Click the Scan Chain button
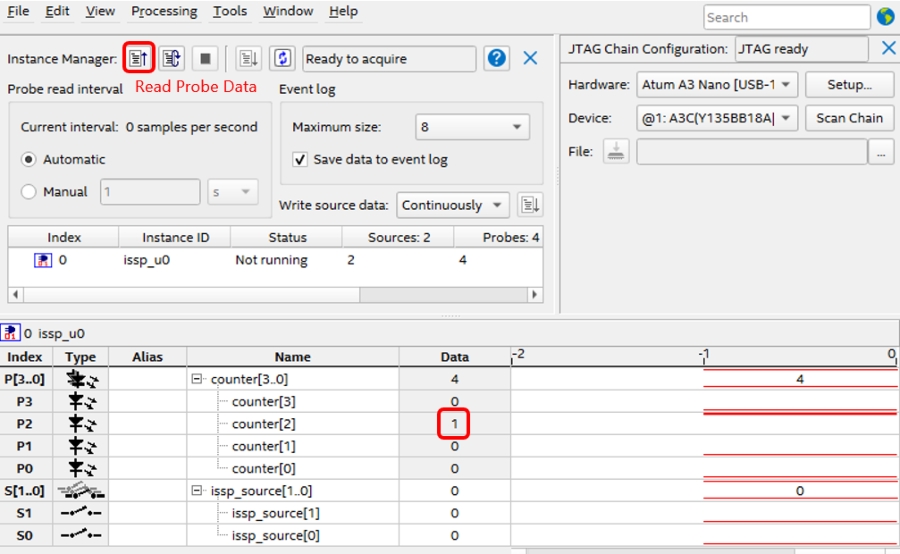Screen dimensions: 900x554 point(849,118)
